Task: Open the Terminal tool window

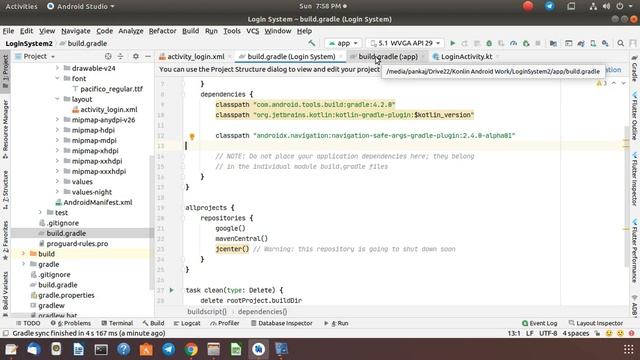Action: click(x=117, y=323)
